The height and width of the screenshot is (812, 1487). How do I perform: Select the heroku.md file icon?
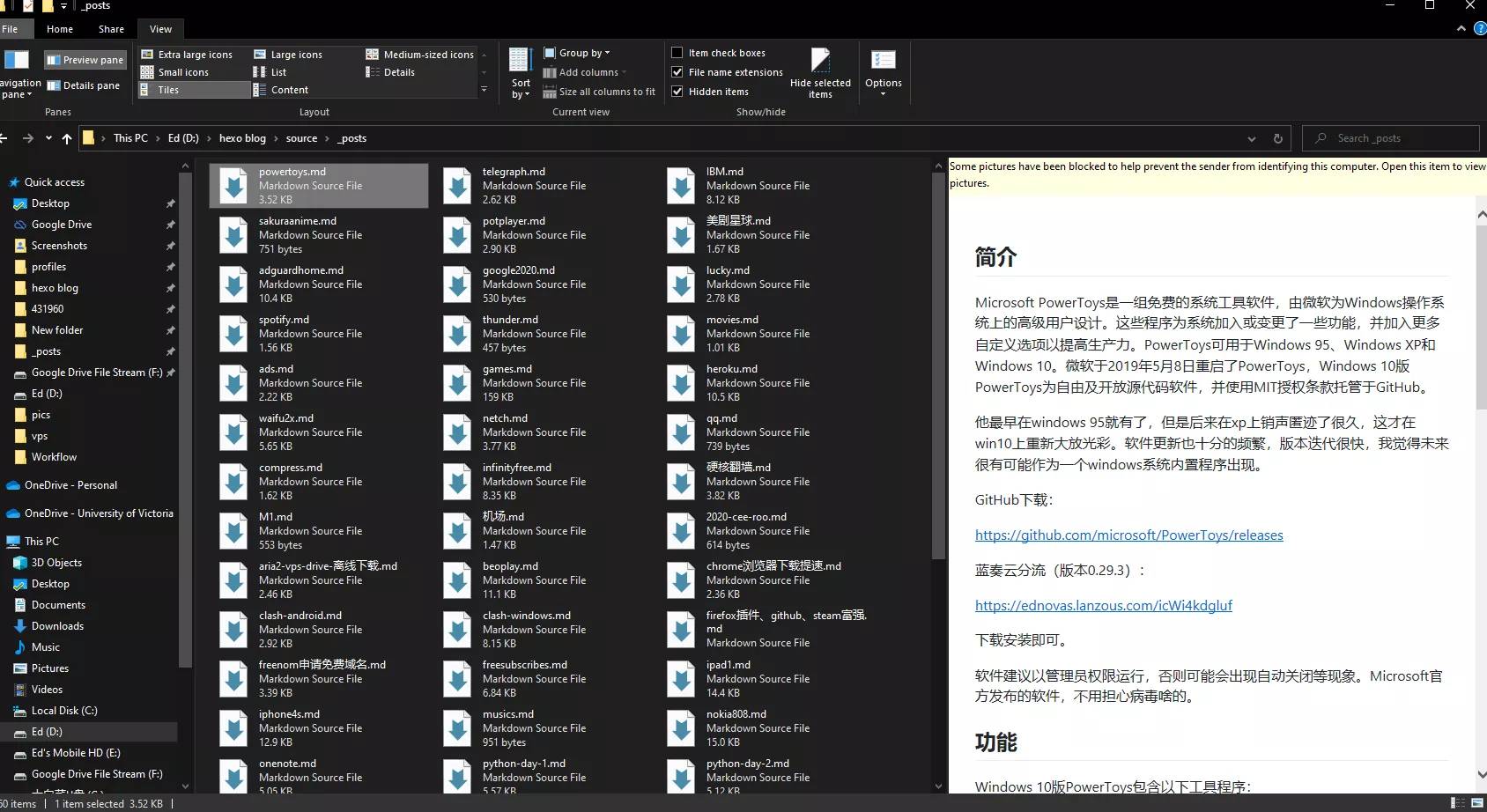(x=681, y=383)
